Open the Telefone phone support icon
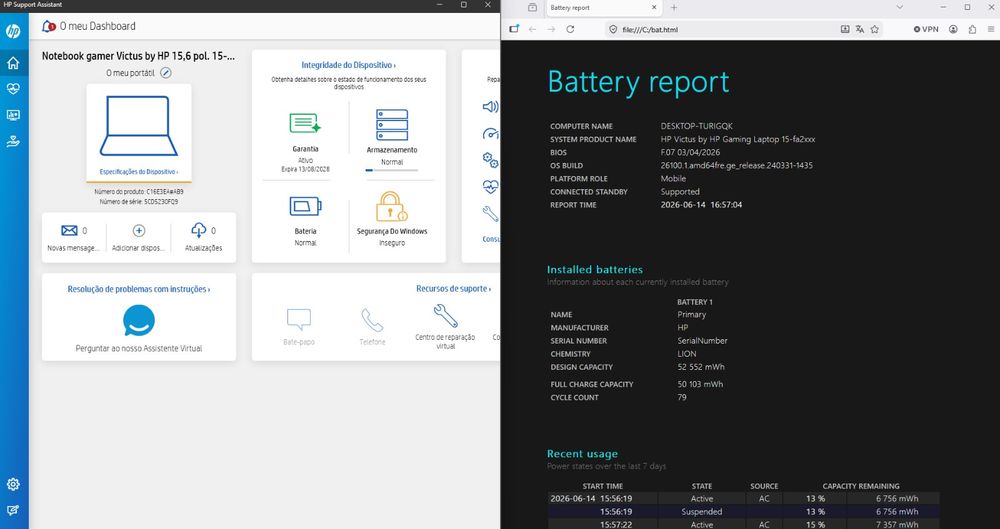The image size is (1000, 529). pyautogui.click(x=372, y=320)
